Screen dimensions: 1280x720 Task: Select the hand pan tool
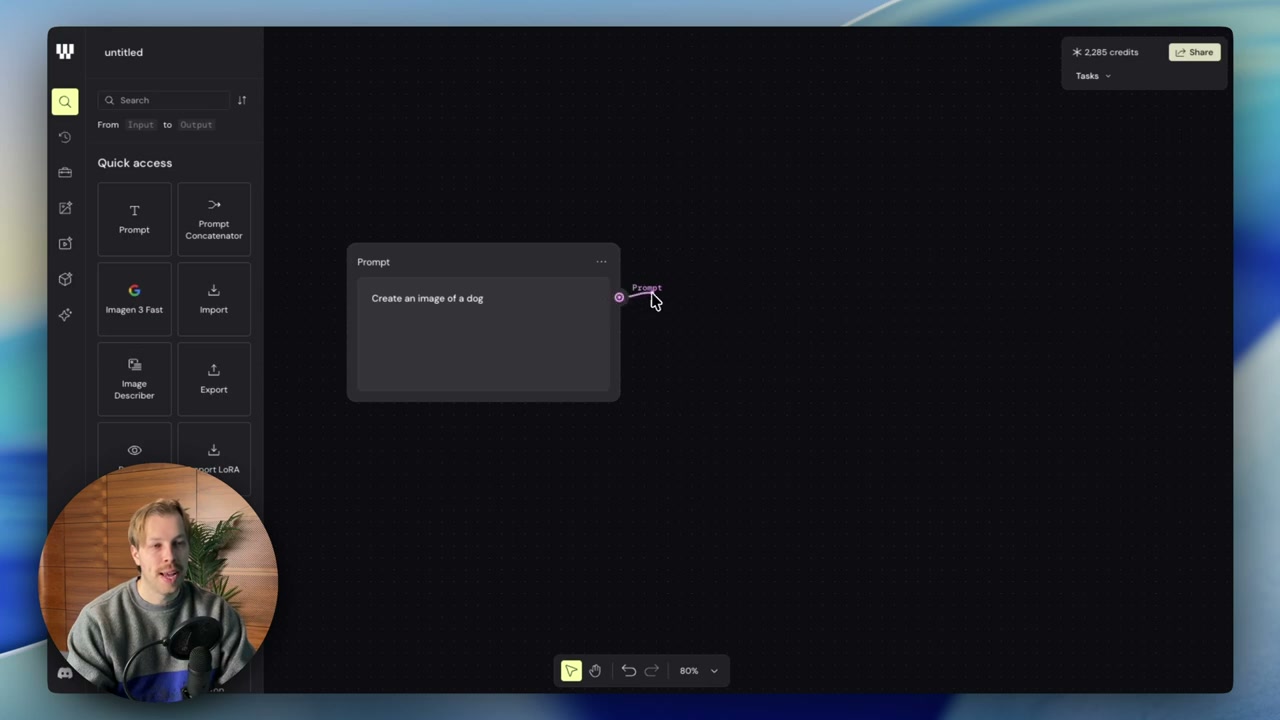pyautogui.click(x=595, y=671)
